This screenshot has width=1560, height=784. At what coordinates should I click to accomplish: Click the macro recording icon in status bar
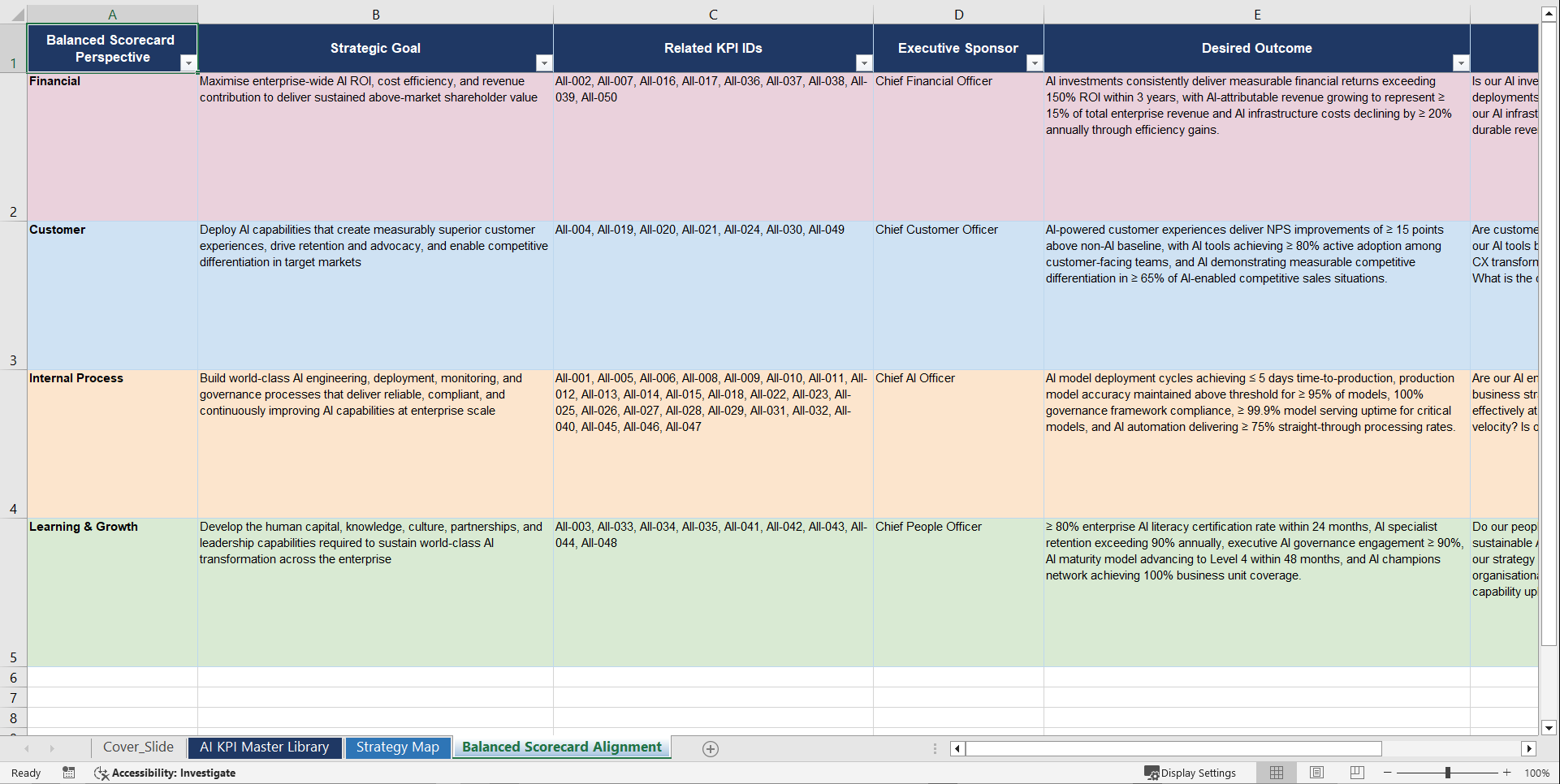69,773
